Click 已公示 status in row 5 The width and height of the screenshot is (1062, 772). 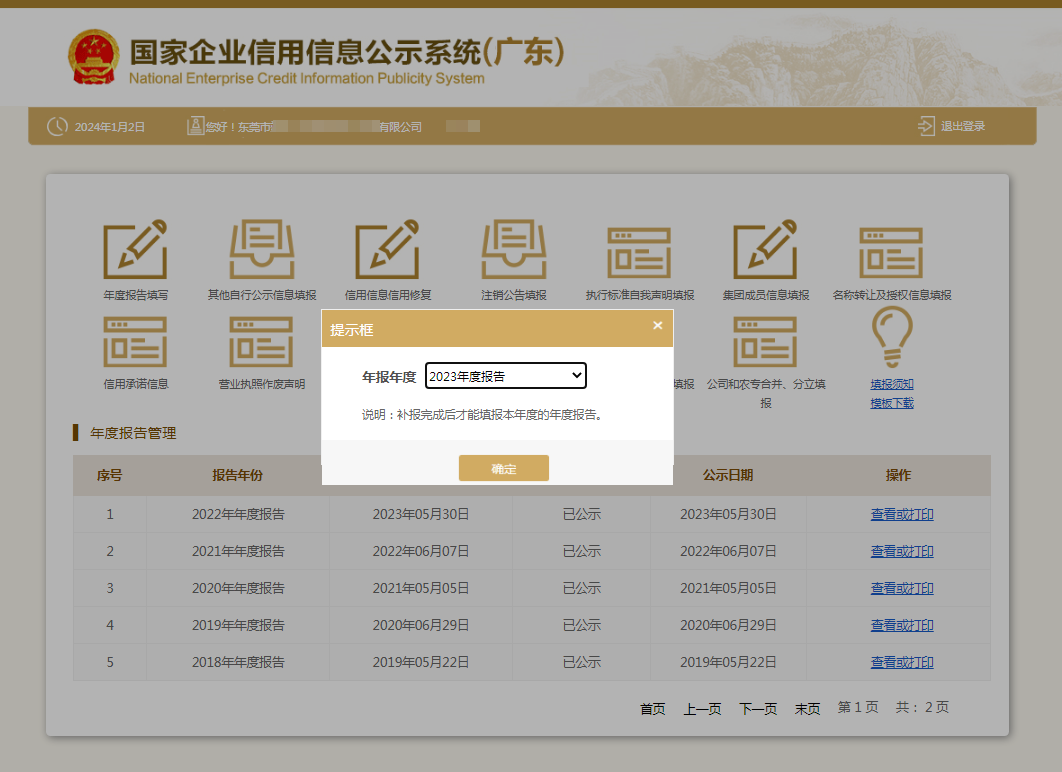582,662
